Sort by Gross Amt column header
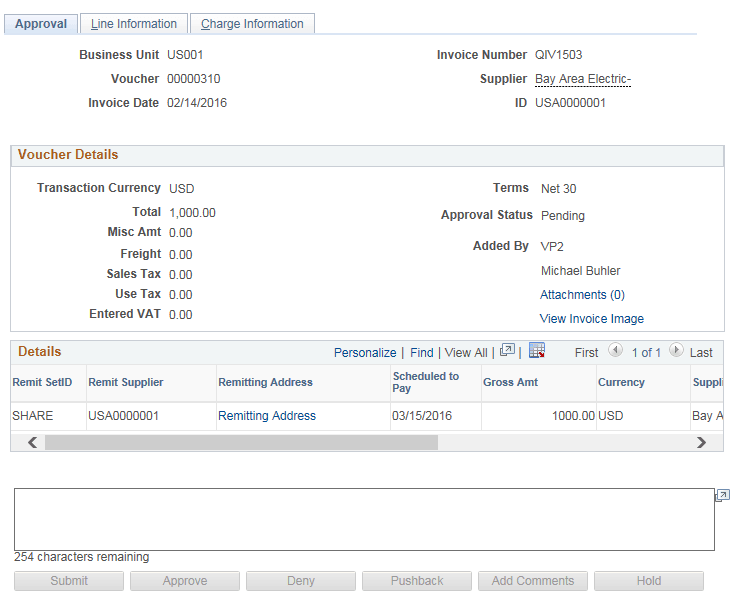 pos(510,382)
